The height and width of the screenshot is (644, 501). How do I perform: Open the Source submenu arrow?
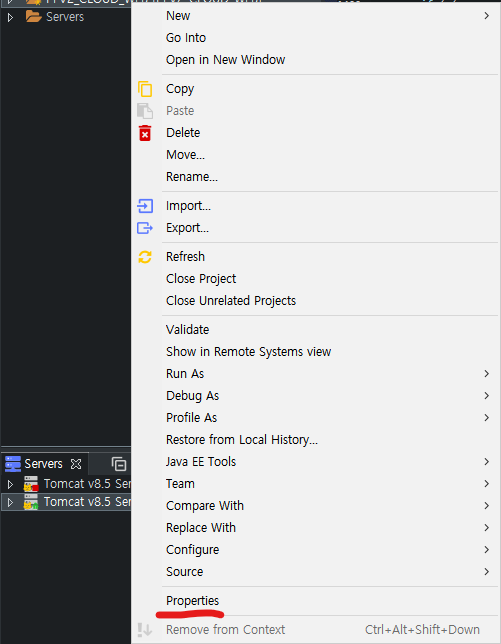click(x=487, y=572)
